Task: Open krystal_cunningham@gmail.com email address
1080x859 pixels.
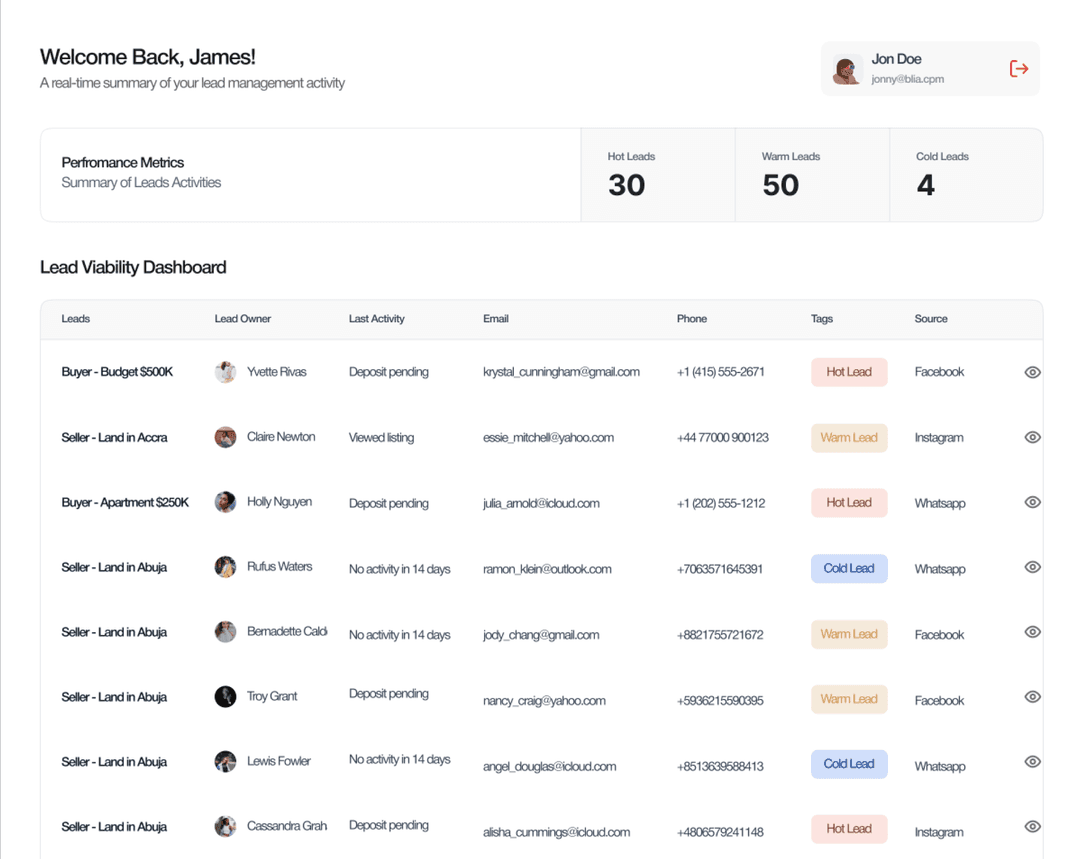Action: 563,371
